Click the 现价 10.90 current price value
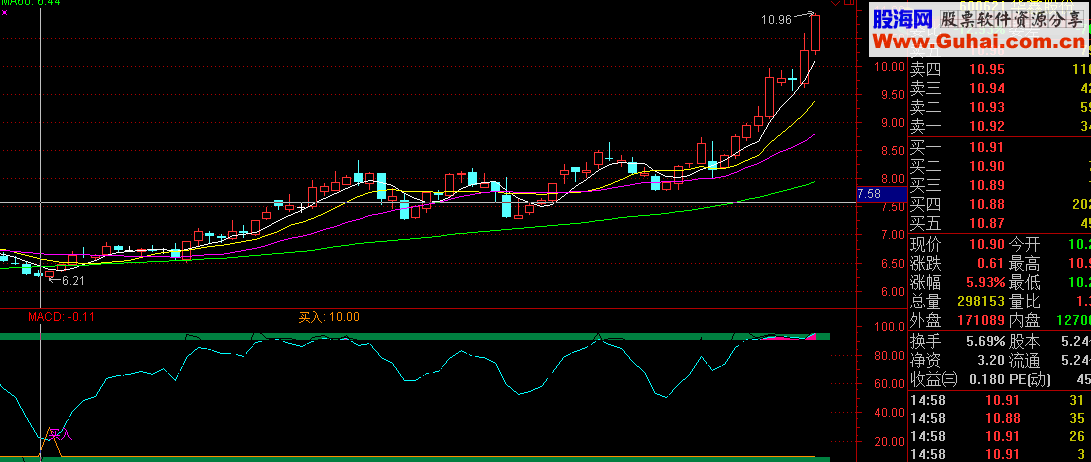This screenshot has height=462, width=1091. (986, 244)
